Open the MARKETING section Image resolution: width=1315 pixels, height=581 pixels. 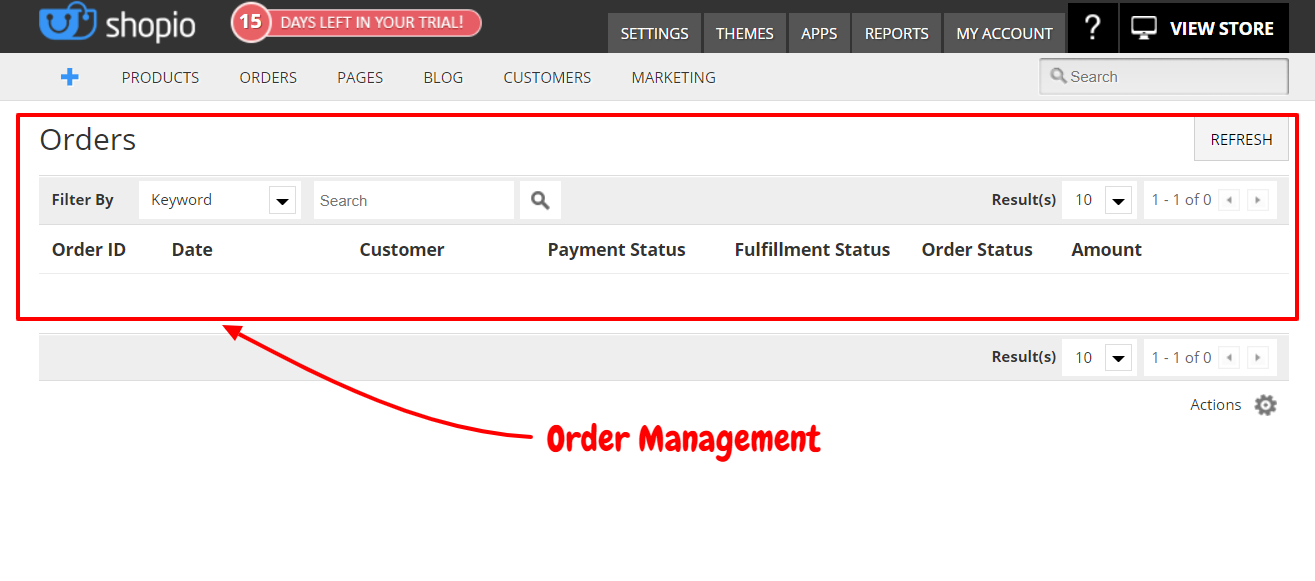[x=672, y=77]
